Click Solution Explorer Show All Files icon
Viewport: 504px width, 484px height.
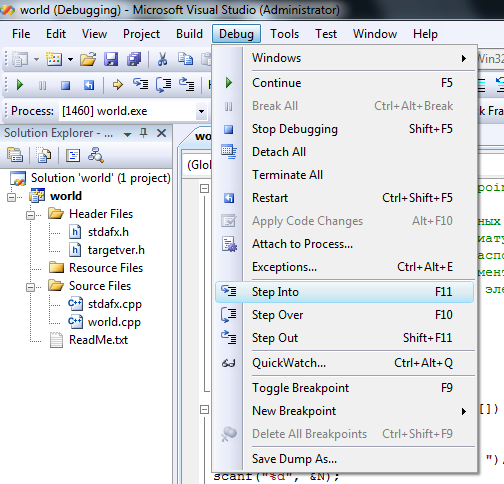click(x=44, y=155)
